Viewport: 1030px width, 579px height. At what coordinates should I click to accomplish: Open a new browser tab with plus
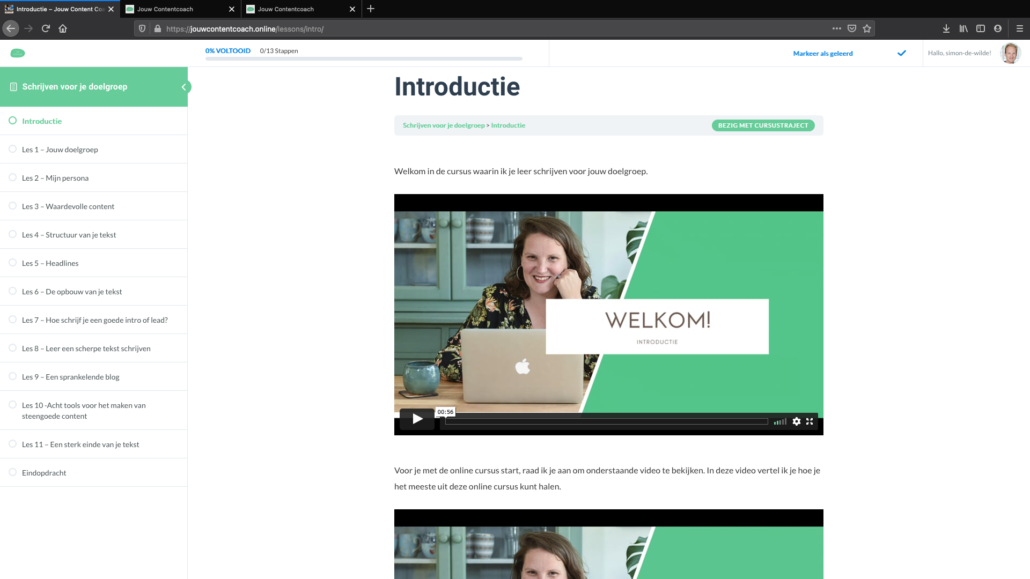pyautogui.click(x=370, y=9)
